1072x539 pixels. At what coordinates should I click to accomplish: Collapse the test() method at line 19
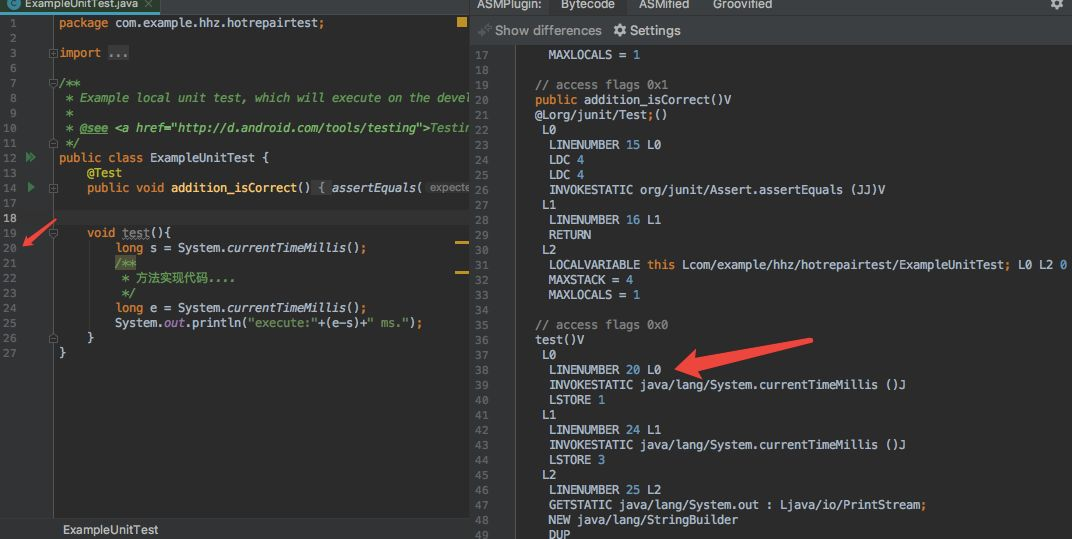click(x=53, y=233)
